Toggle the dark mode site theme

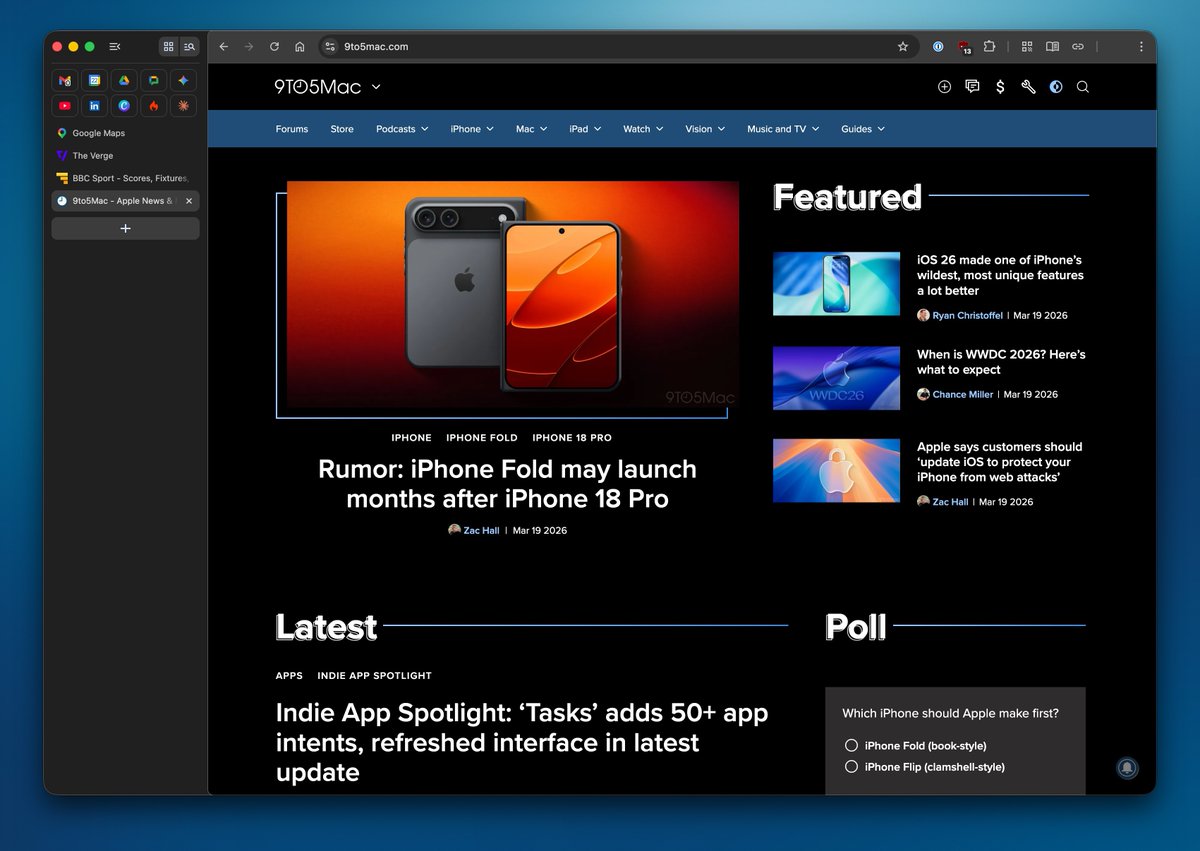point(1056,87)
